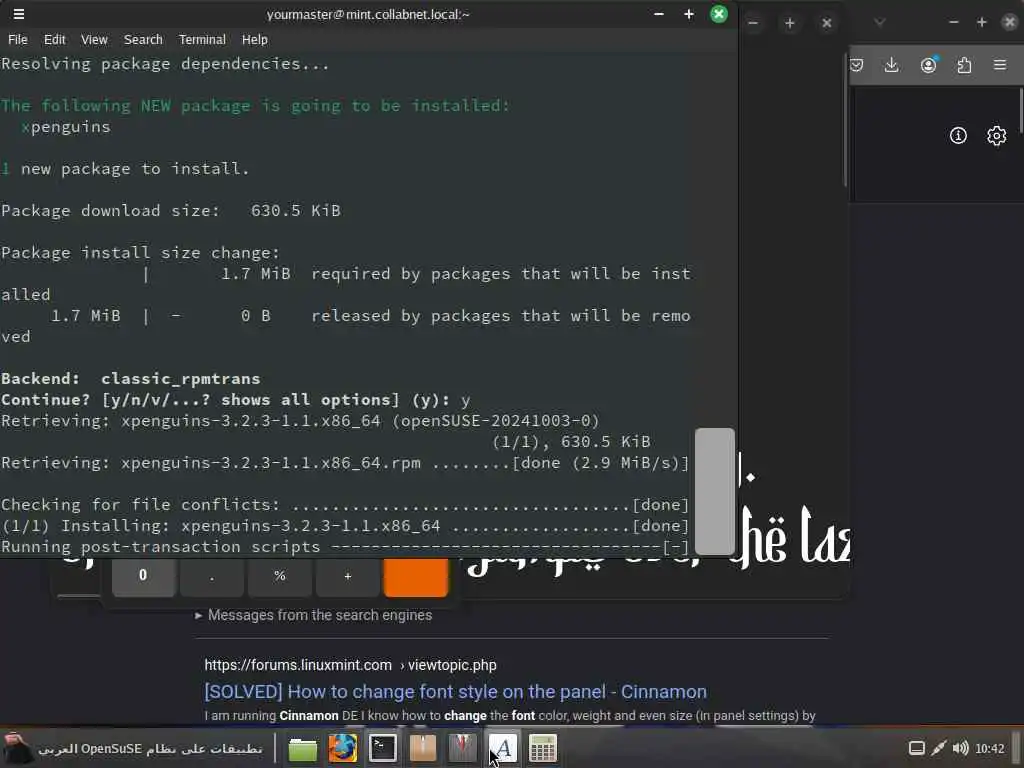Open the Firefox application menu
The height and width of the screenshot is (768, 1024).
click(1000, 65)
